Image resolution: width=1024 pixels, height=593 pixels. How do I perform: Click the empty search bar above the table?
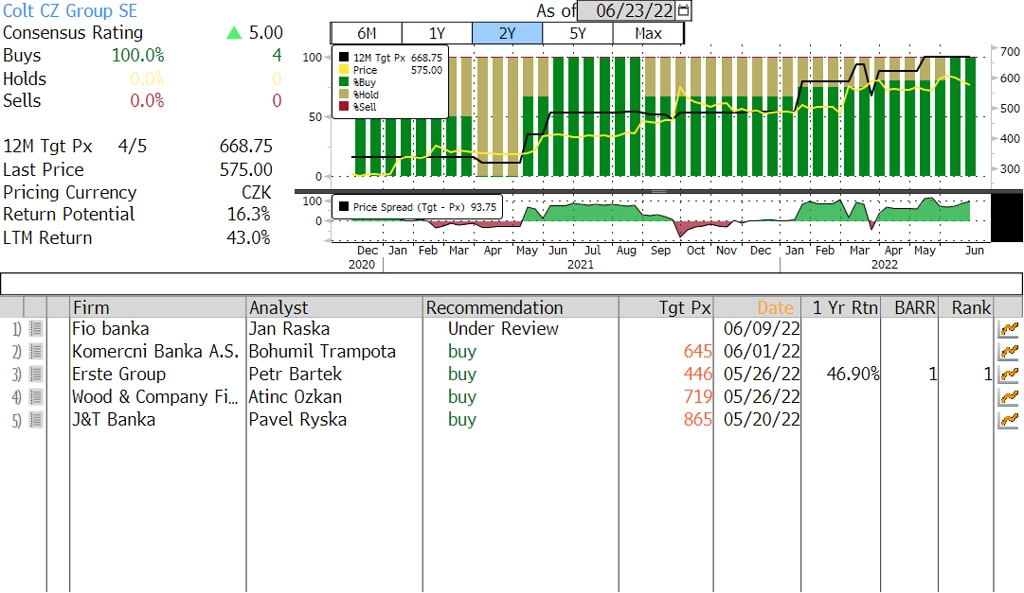[511, 284]
